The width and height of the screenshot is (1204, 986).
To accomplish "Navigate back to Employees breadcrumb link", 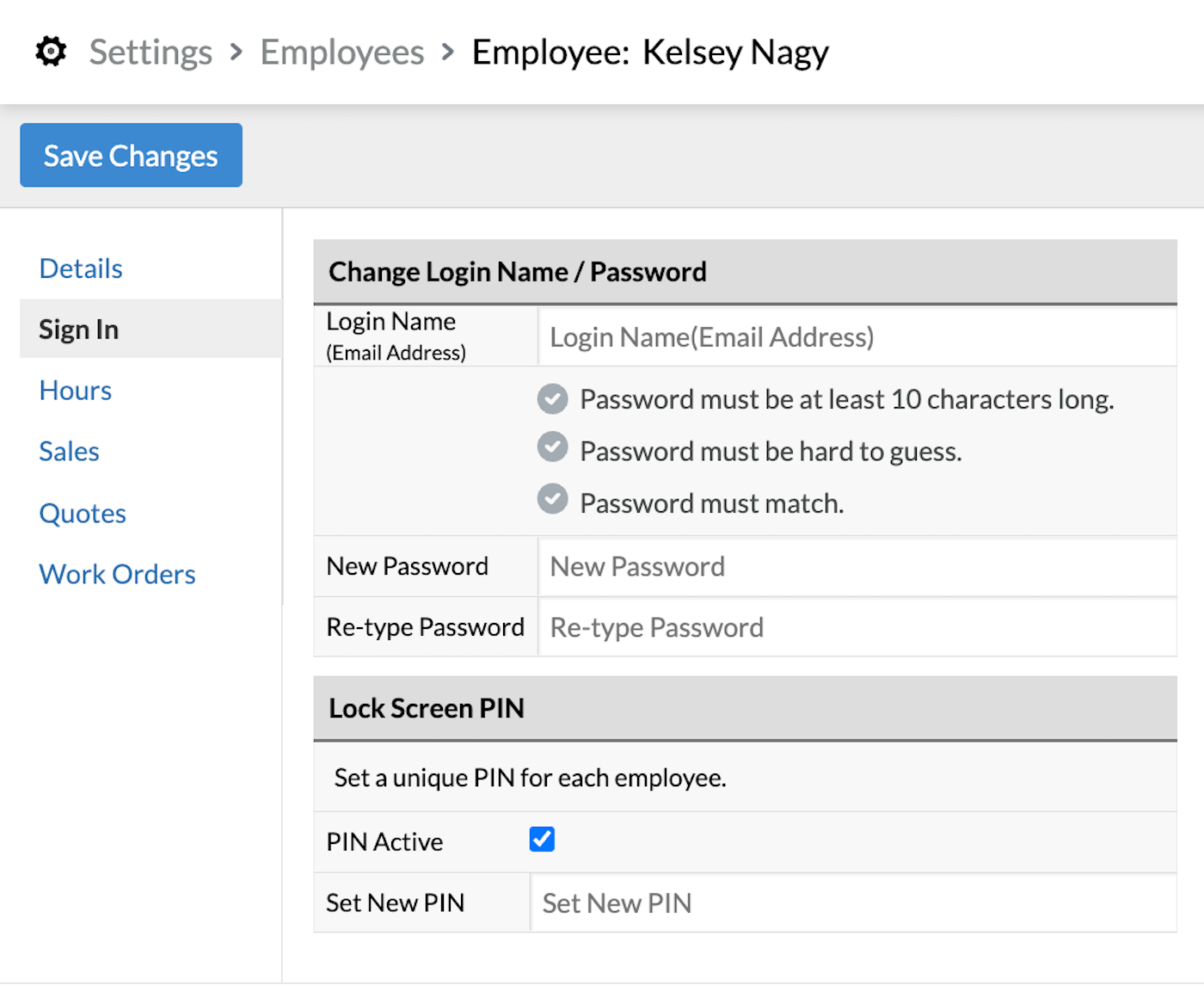I will (341, 52).
